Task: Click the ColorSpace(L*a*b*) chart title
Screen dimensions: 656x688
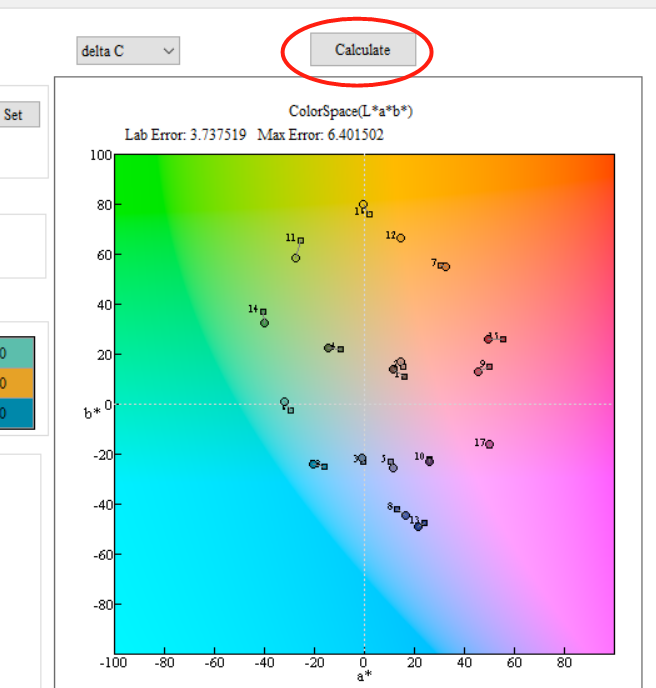Action: coord(350,111)
